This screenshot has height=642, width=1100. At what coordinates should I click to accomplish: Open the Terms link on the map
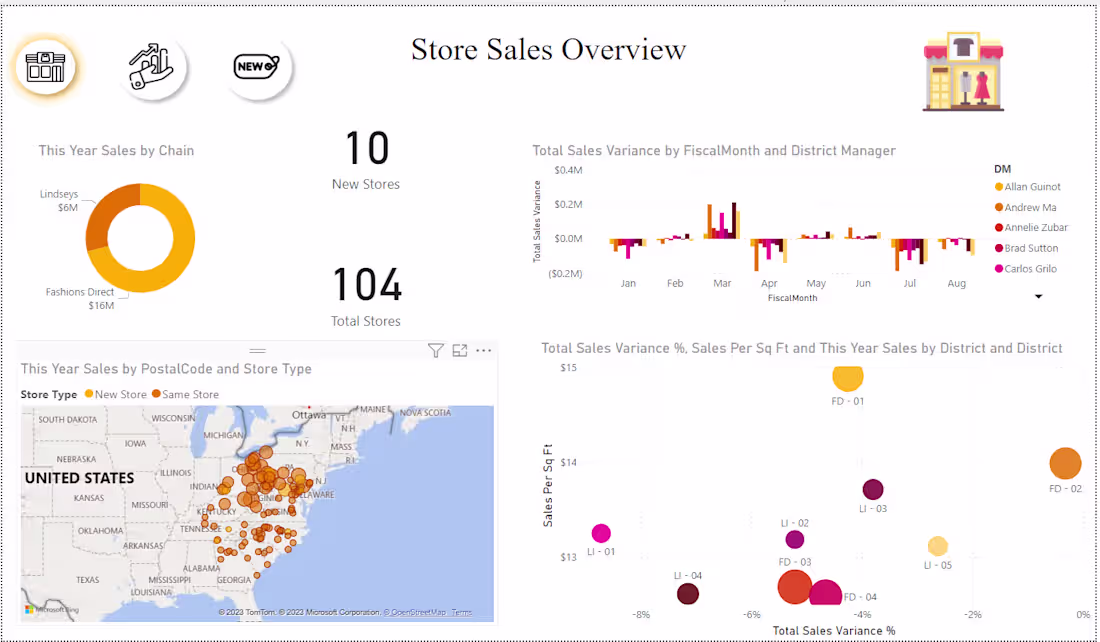(463, 612)
